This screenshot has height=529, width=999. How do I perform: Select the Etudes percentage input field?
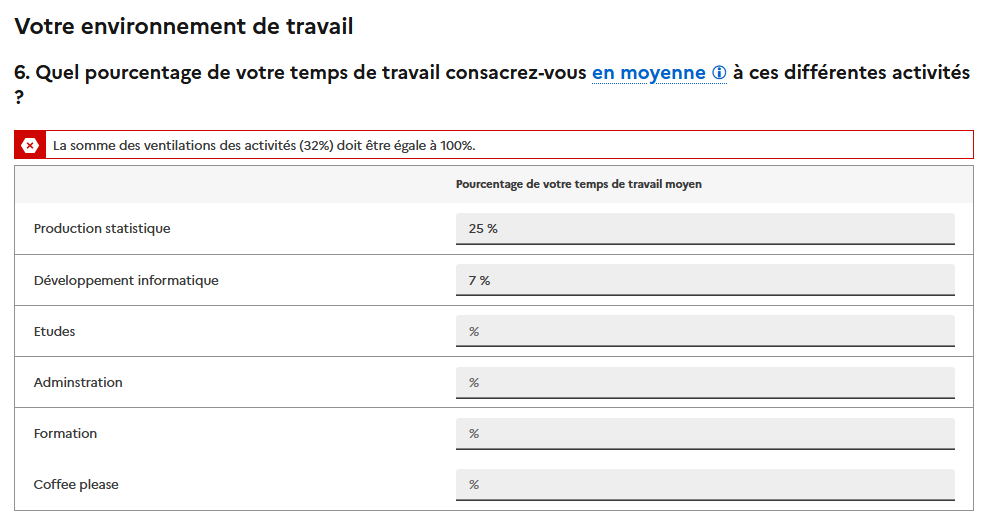[704, 331]
